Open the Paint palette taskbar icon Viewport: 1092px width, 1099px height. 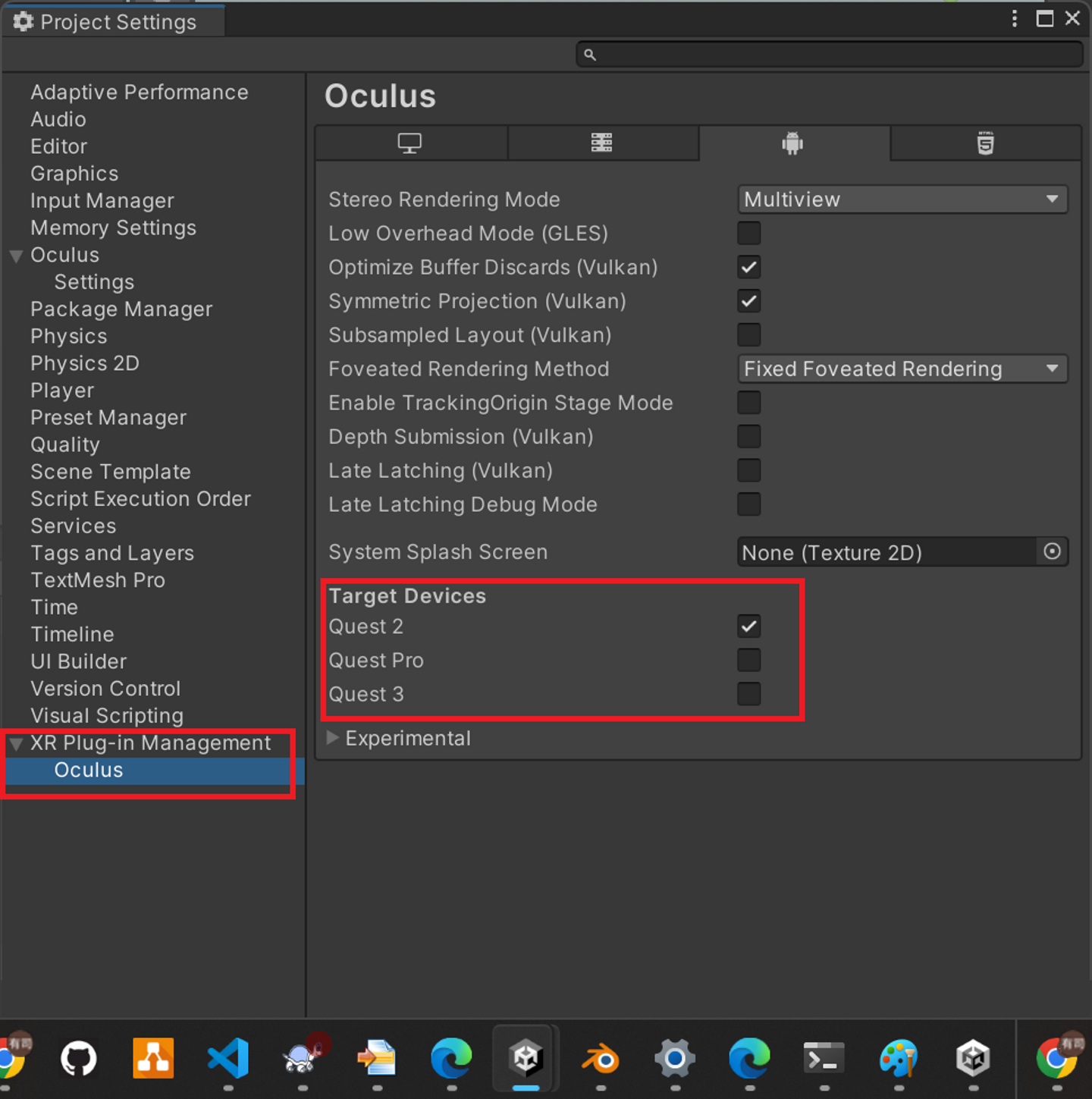[899, 1058]
